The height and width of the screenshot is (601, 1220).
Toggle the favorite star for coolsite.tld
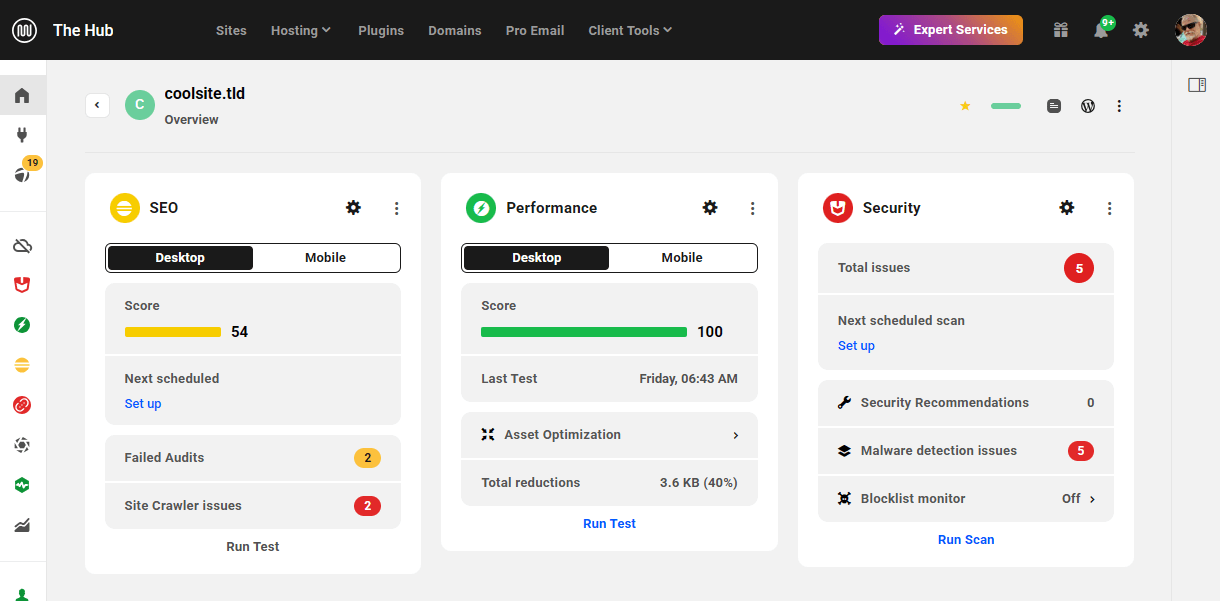tap(965, 106)
